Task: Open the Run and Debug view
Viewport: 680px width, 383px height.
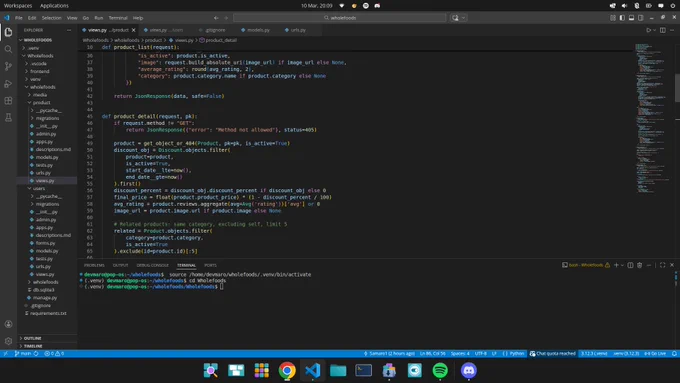Action: (x=8, y=83)
